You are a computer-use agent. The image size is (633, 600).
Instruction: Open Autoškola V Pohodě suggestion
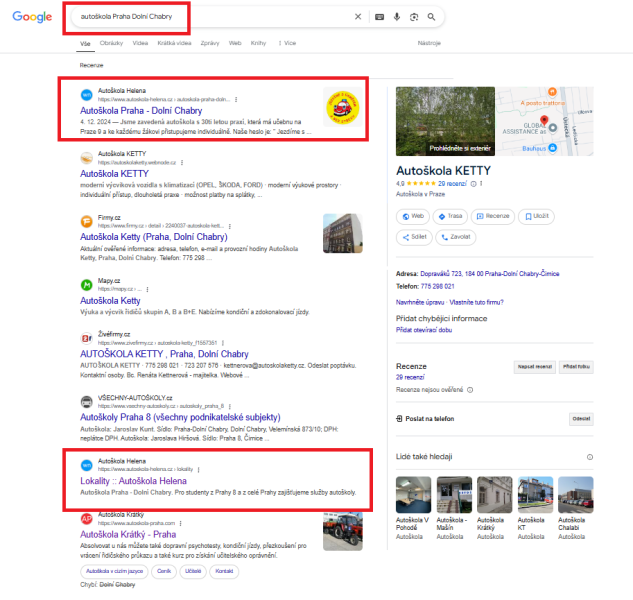413,508
